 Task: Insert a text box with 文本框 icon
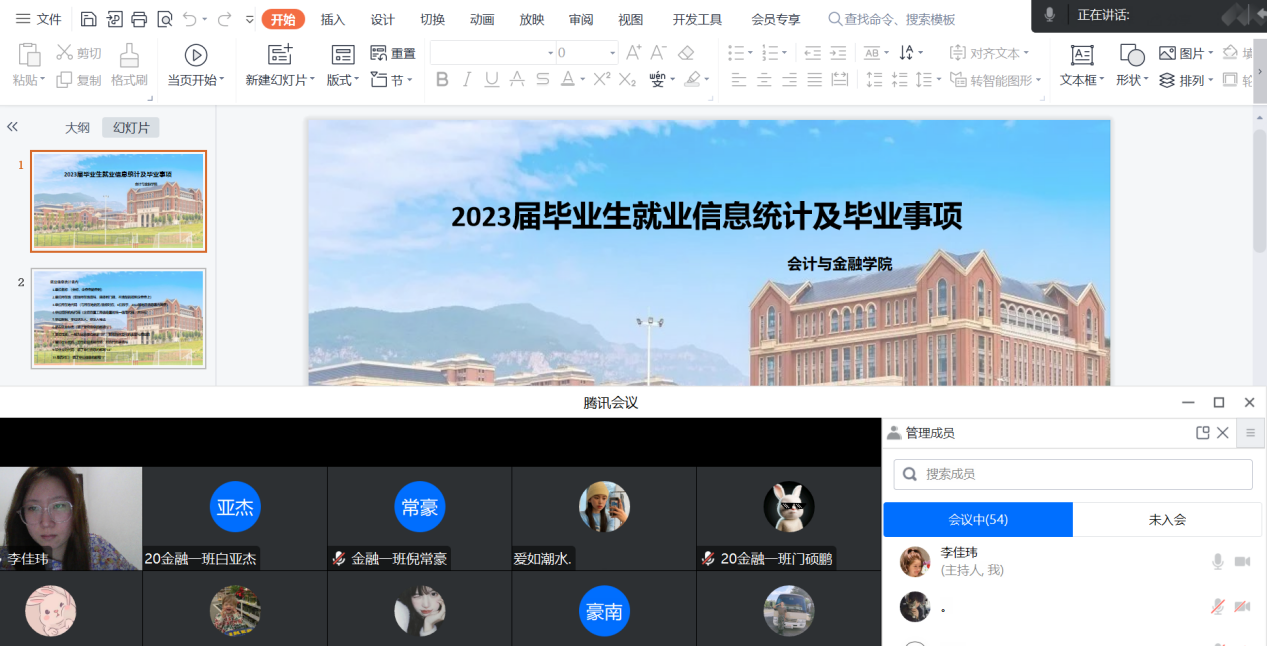click(x=1082, y=56)
